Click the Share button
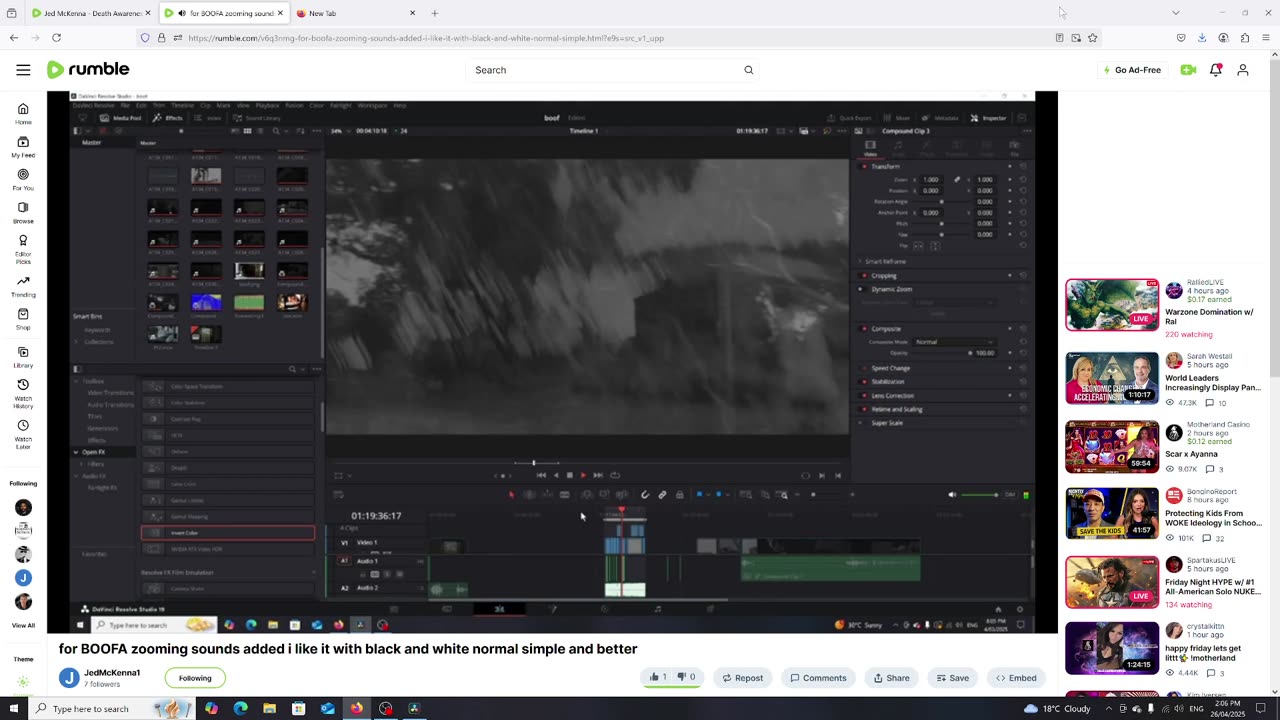The image size is (1280, 720). 891,678
